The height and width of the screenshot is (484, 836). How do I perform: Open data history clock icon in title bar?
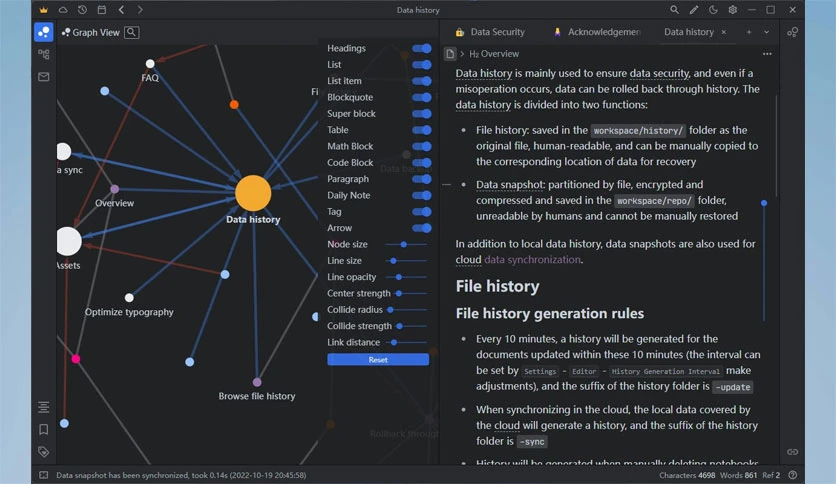pos(82,10)
